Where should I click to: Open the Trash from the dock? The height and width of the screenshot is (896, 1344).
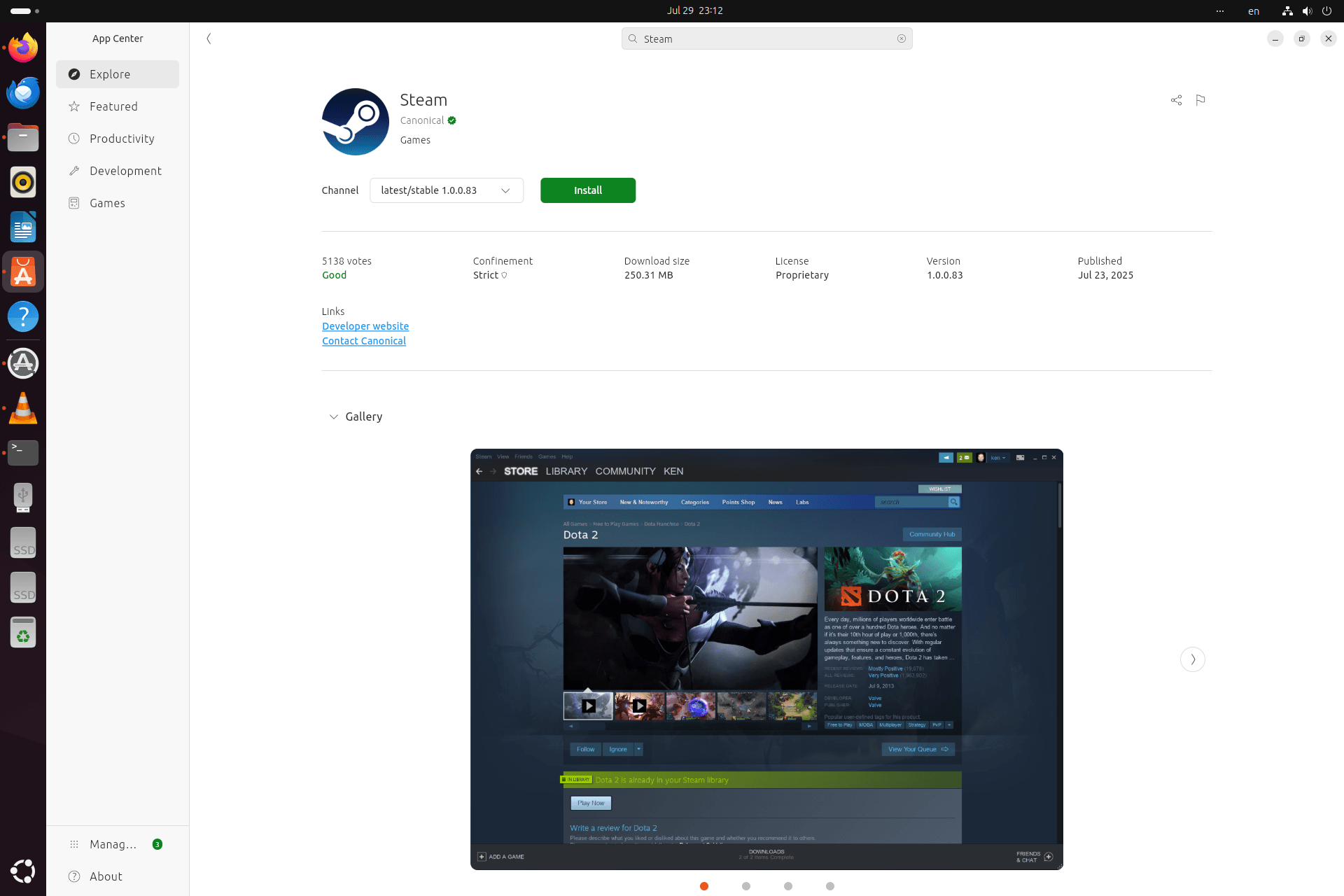click(x=23, y=632)
